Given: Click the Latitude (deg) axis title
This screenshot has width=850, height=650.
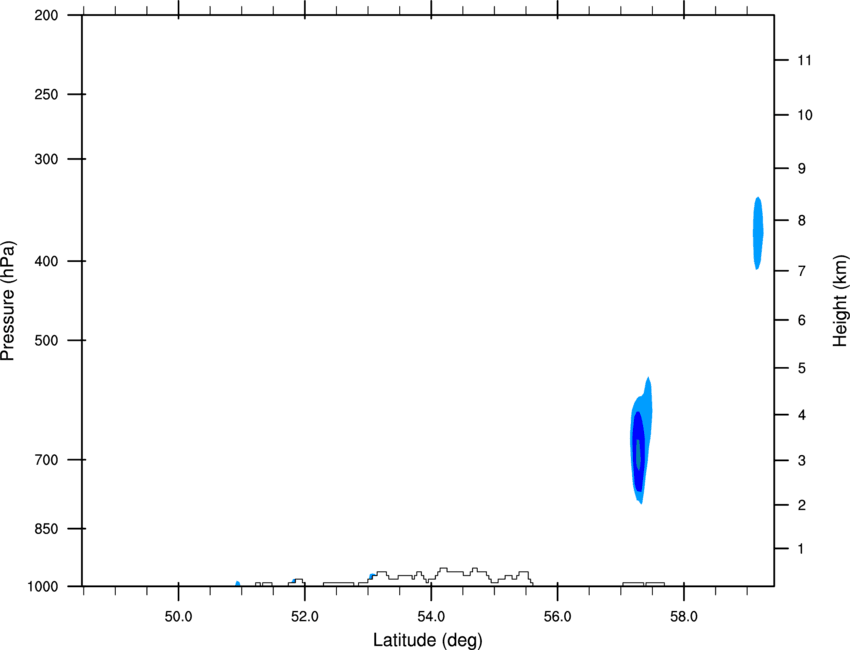Looking at the screenshot, I should pyautogui.click(x=427, y=640).
